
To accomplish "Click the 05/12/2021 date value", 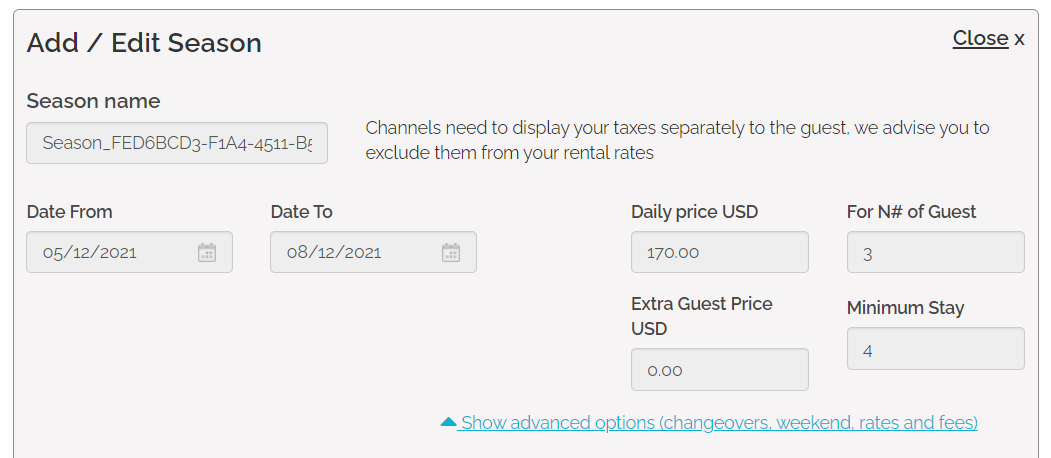I will [90, 253].
